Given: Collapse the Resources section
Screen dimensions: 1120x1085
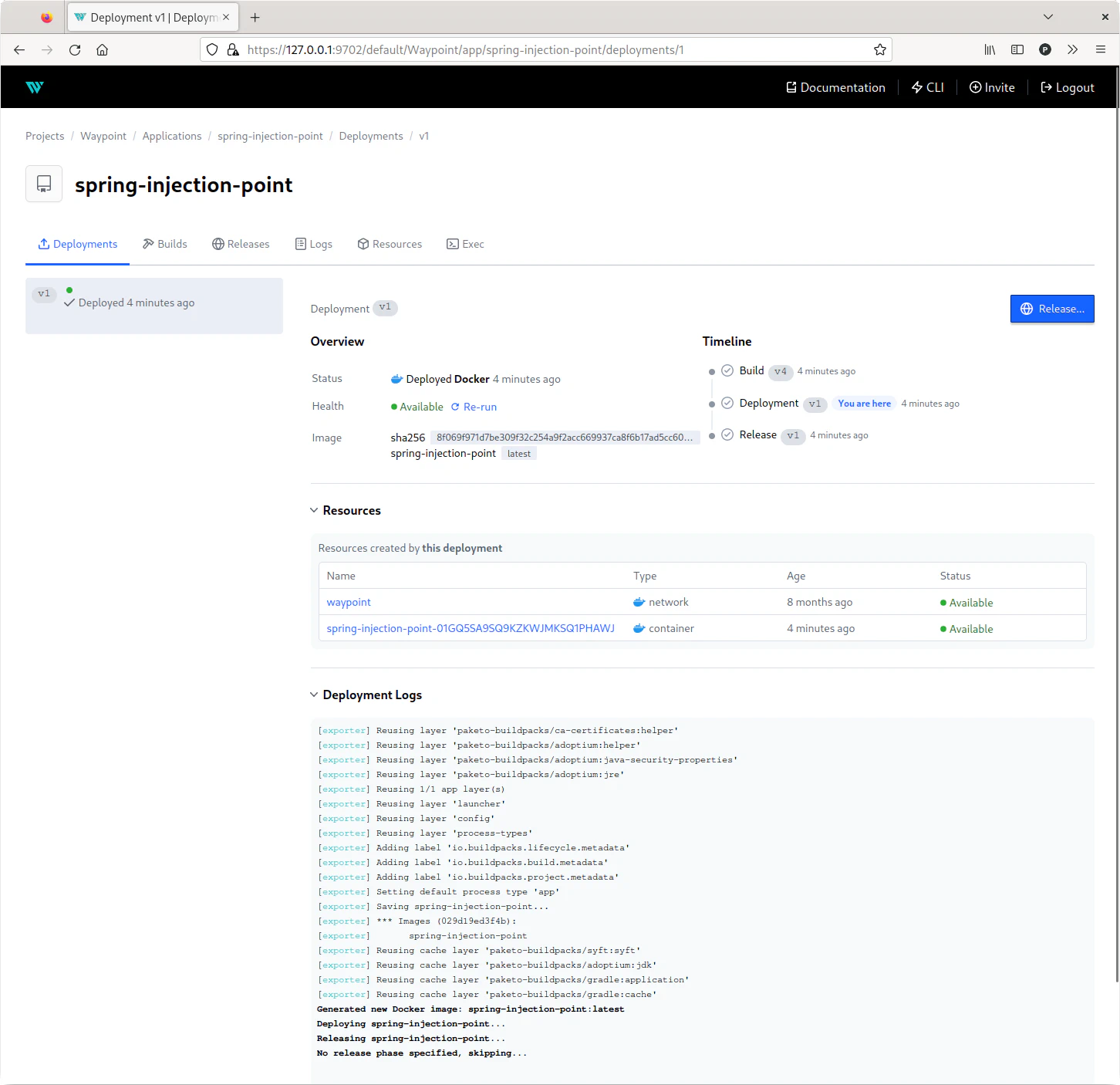Looking at the screenshot, I should click(x=314, y=511).
